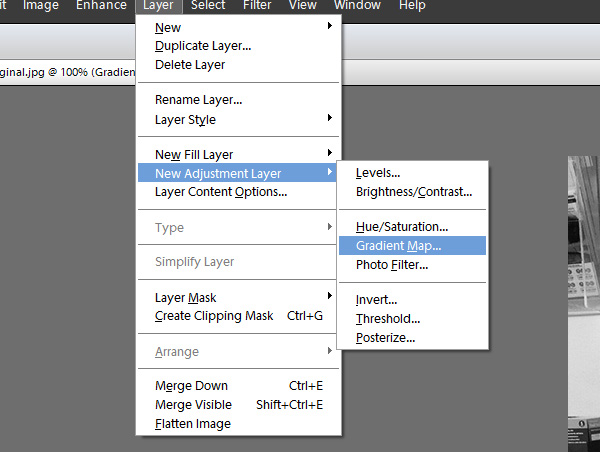Image resolution: width=600 pixels, height=452 pixels.
Task: Click Duplicate Layer menu entry
Action: click(238, 46)
